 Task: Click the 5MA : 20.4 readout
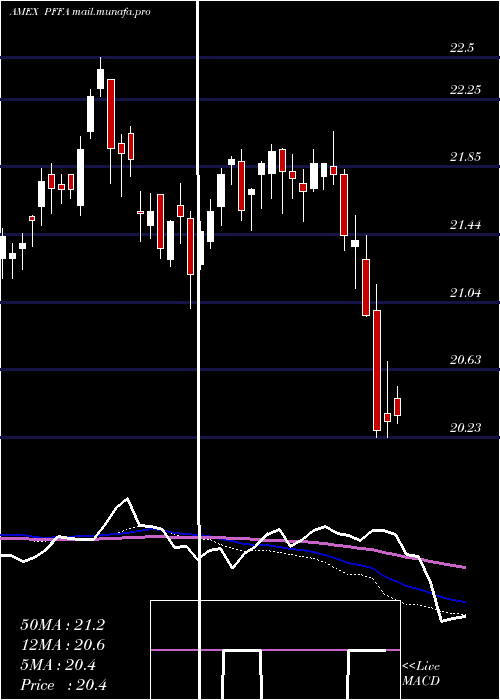click(58, 665)
